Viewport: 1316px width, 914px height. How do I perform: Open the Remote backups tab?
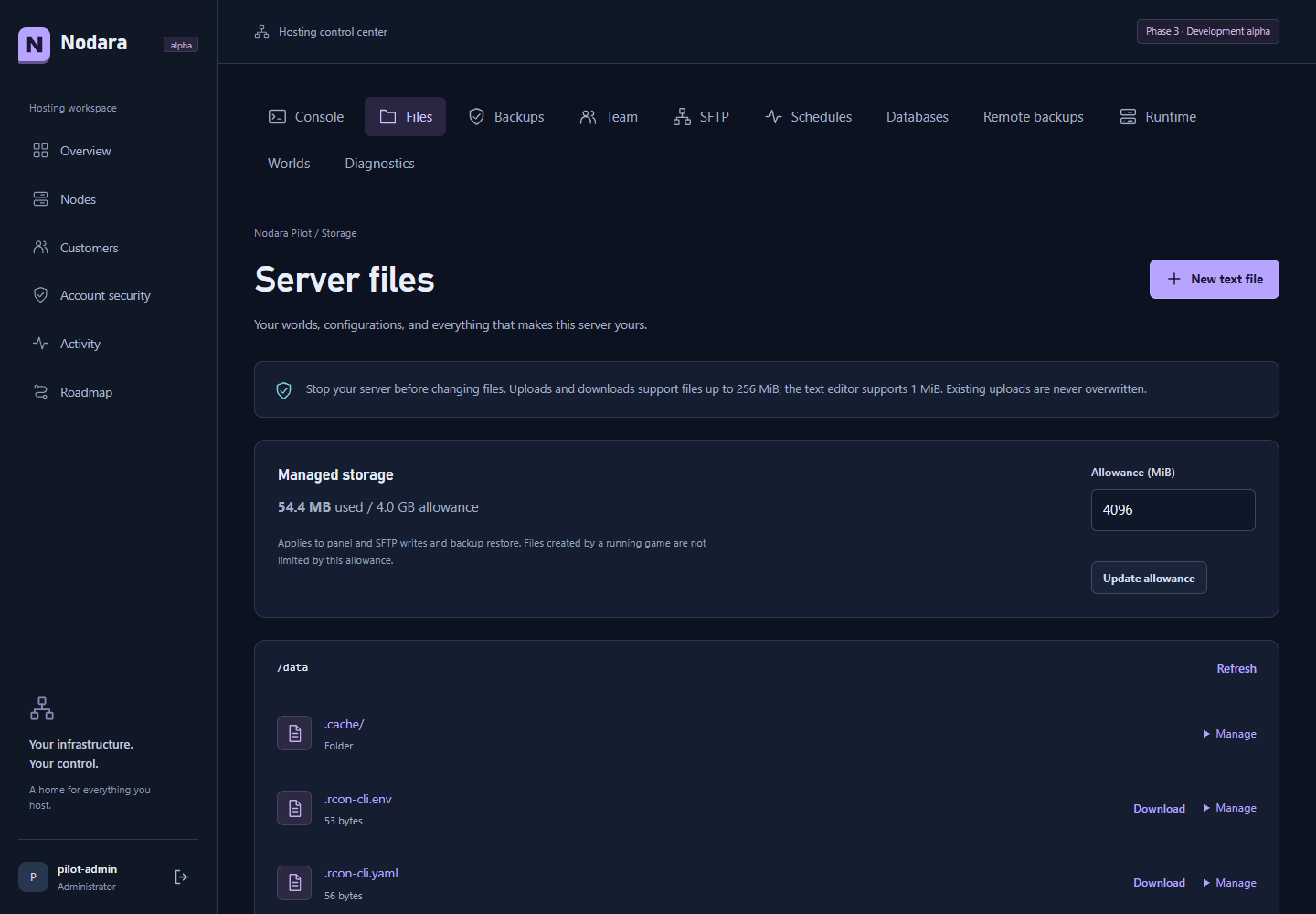1033,117
